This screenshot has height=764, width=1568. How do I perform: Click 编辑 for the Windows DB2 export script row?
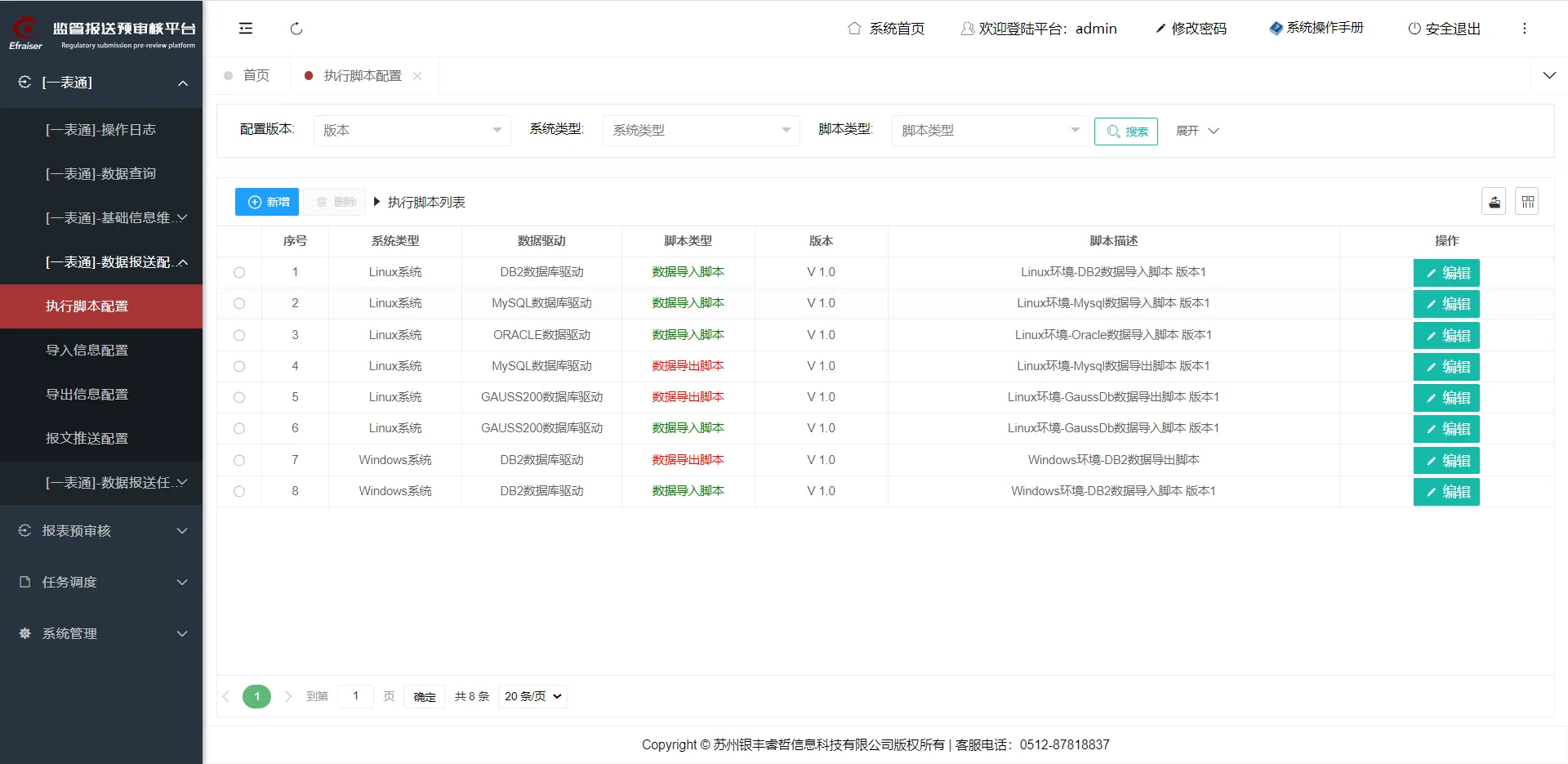[1446, 461]
